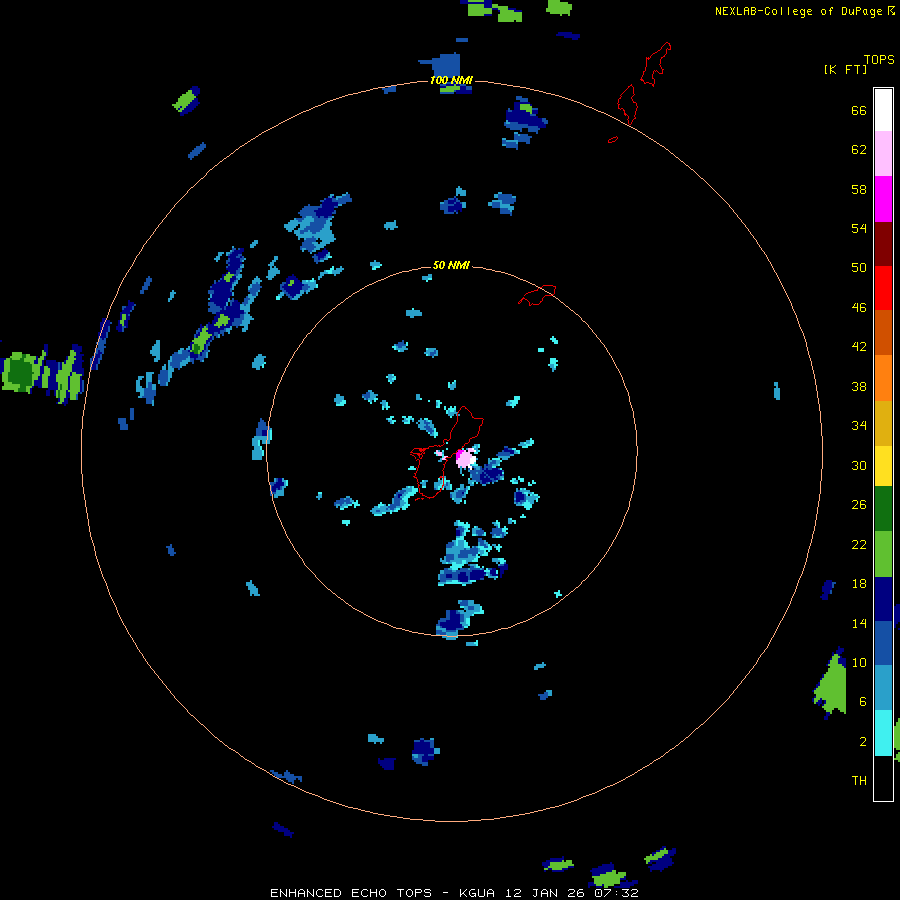This screenshot has height=900, width=900.
Task: Select the magenta legend swatch
Action: click(883, 199)
